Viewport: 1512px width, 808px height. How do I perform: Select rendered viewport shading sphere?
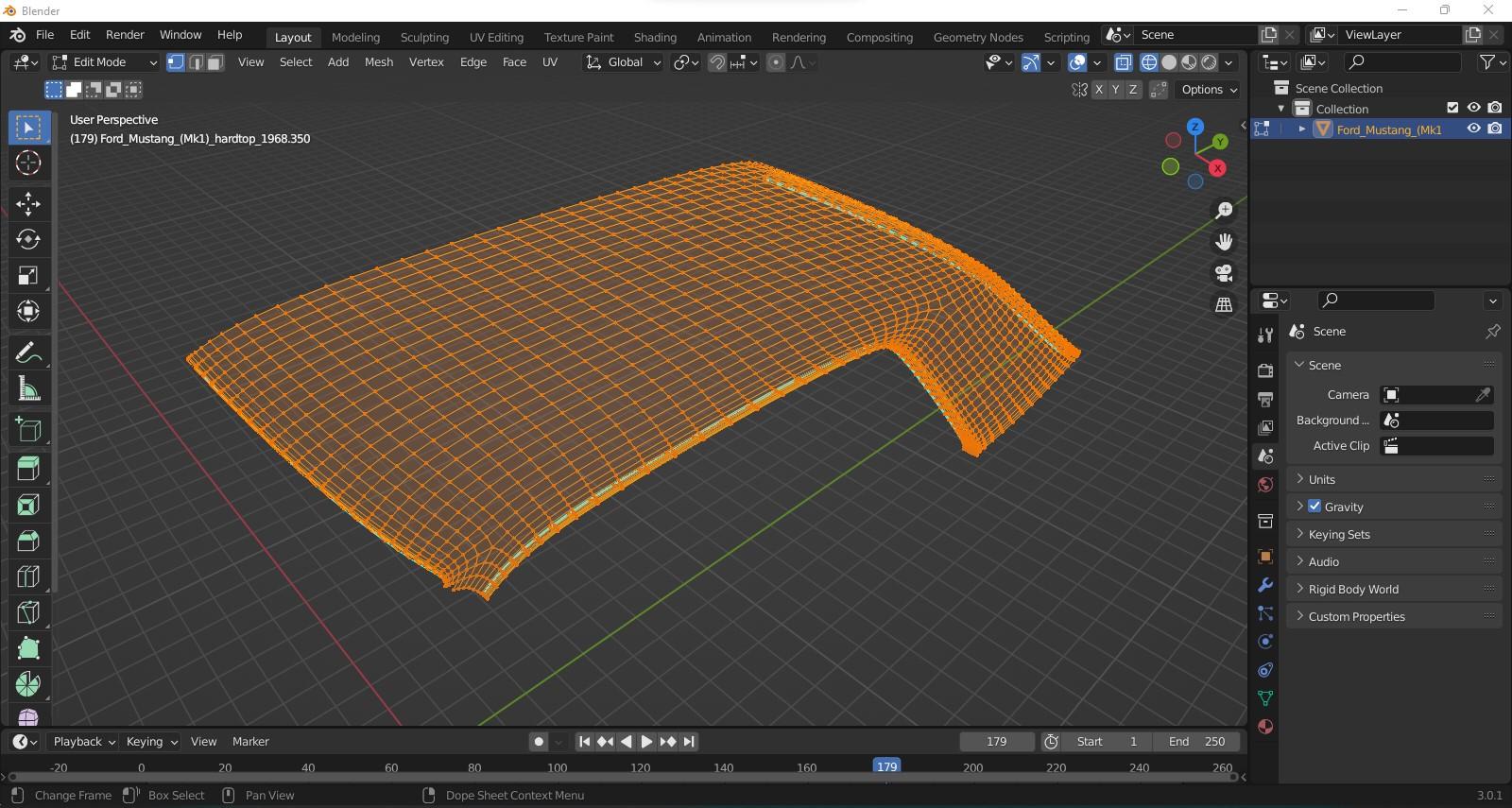pos(1209,62)
